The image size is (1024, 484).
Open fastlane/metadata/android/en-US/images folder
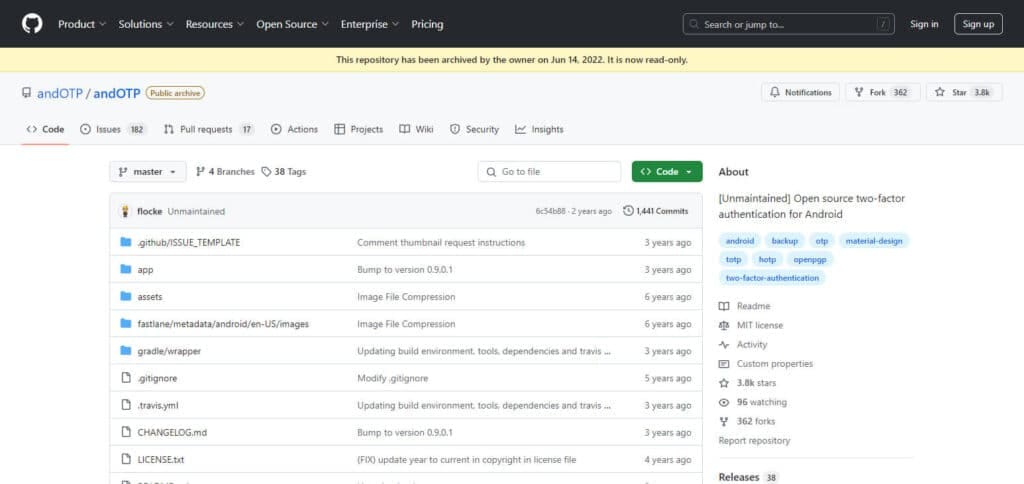223,324
